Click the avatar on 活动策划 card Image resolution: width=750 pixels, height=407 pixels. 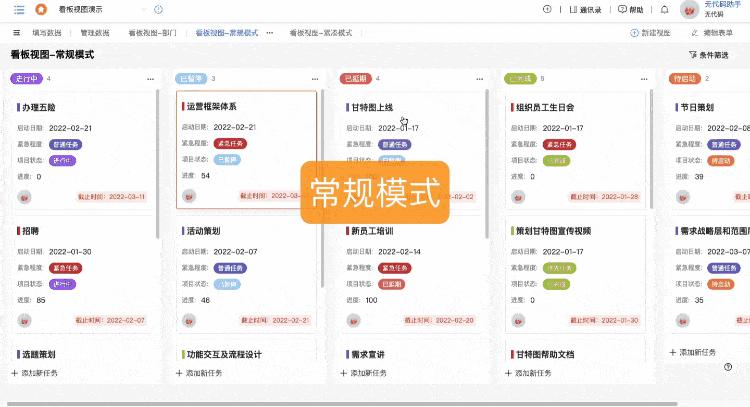coord(189,320)
